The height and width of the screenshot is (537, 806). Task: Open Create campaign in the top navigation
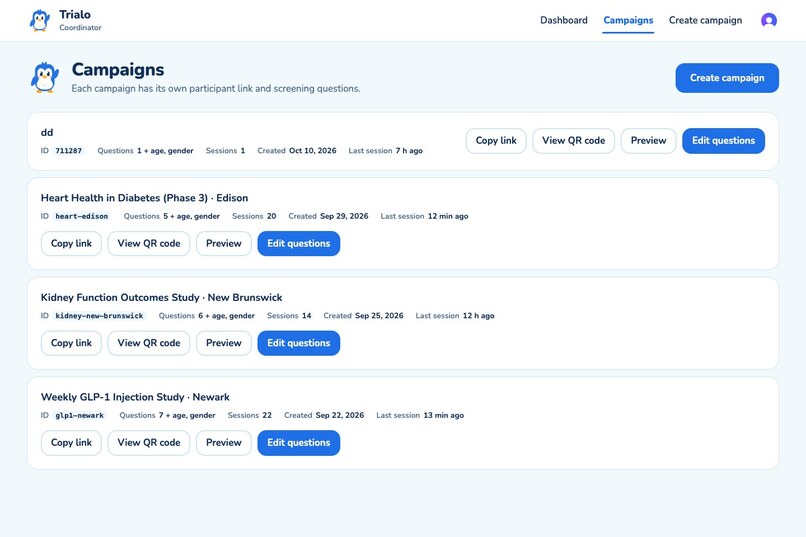705,21
